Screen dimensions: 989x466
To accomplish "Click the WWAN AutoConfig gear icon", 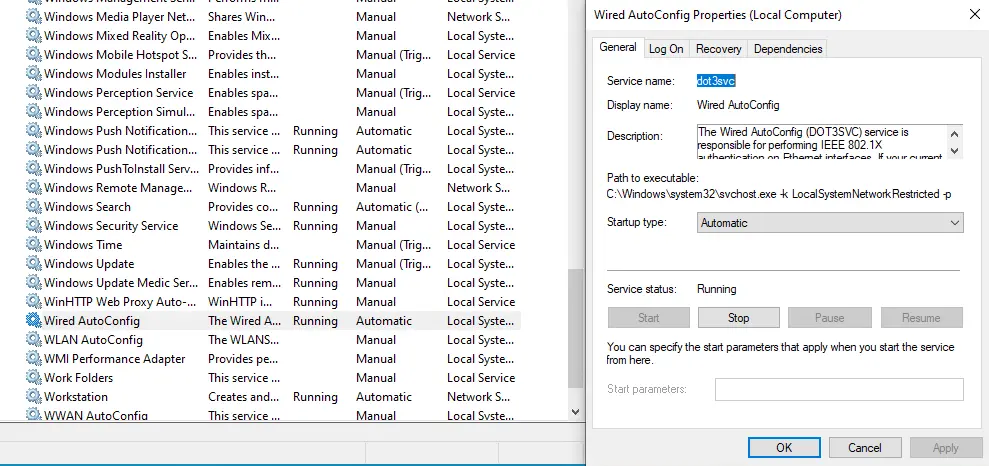I will pos(33,416).
